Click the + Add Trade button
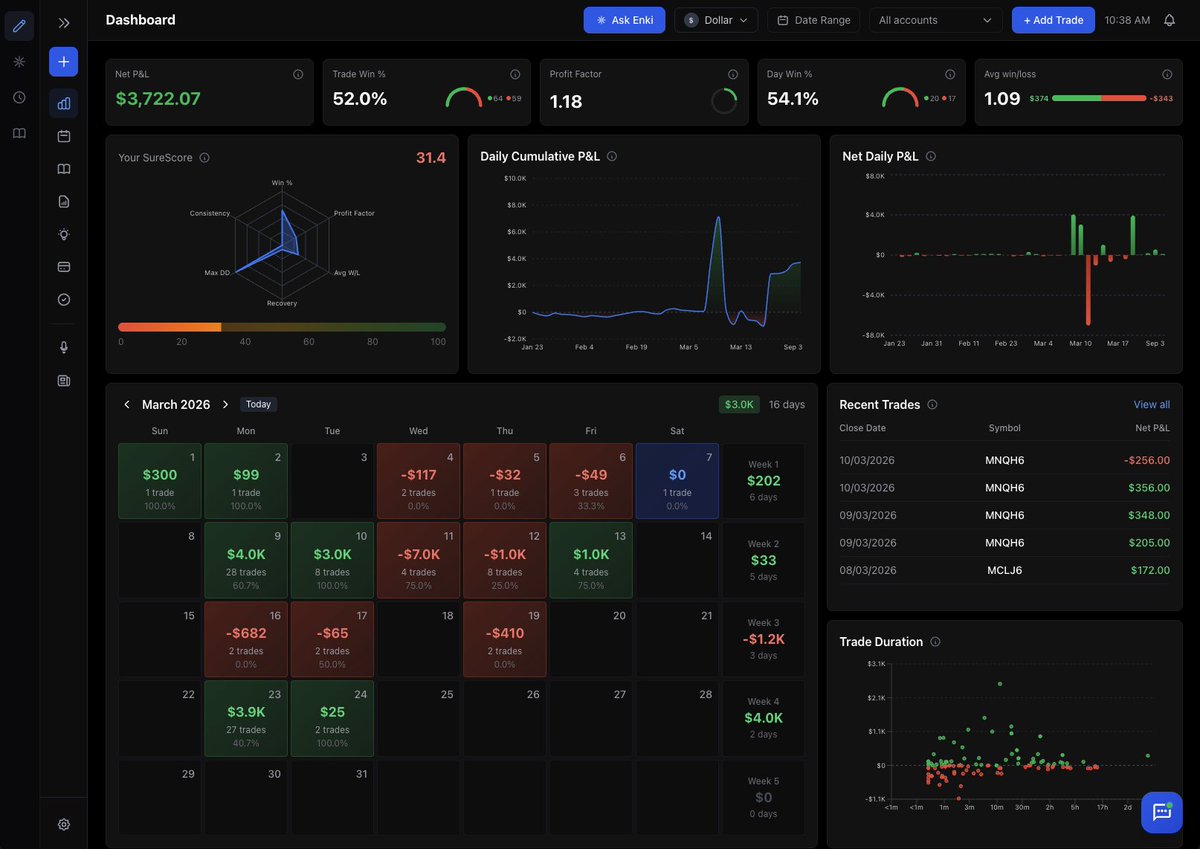This screenshot has width=1200, height=849. tap(1053, 20)
